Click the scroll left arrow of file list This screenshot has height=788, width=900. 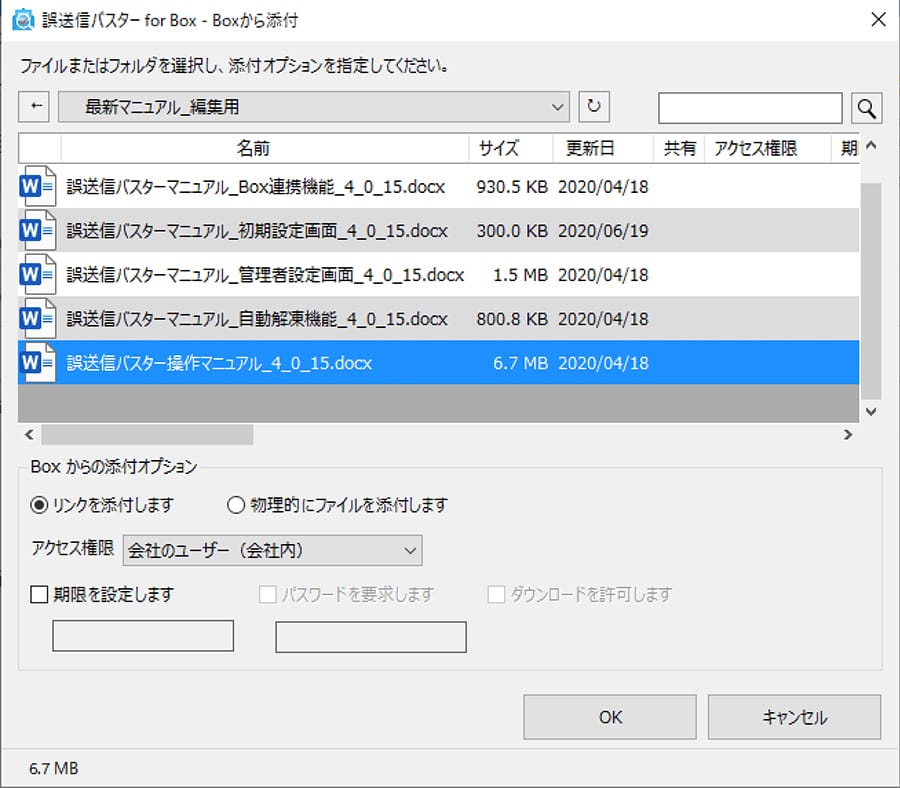point(29,434)
